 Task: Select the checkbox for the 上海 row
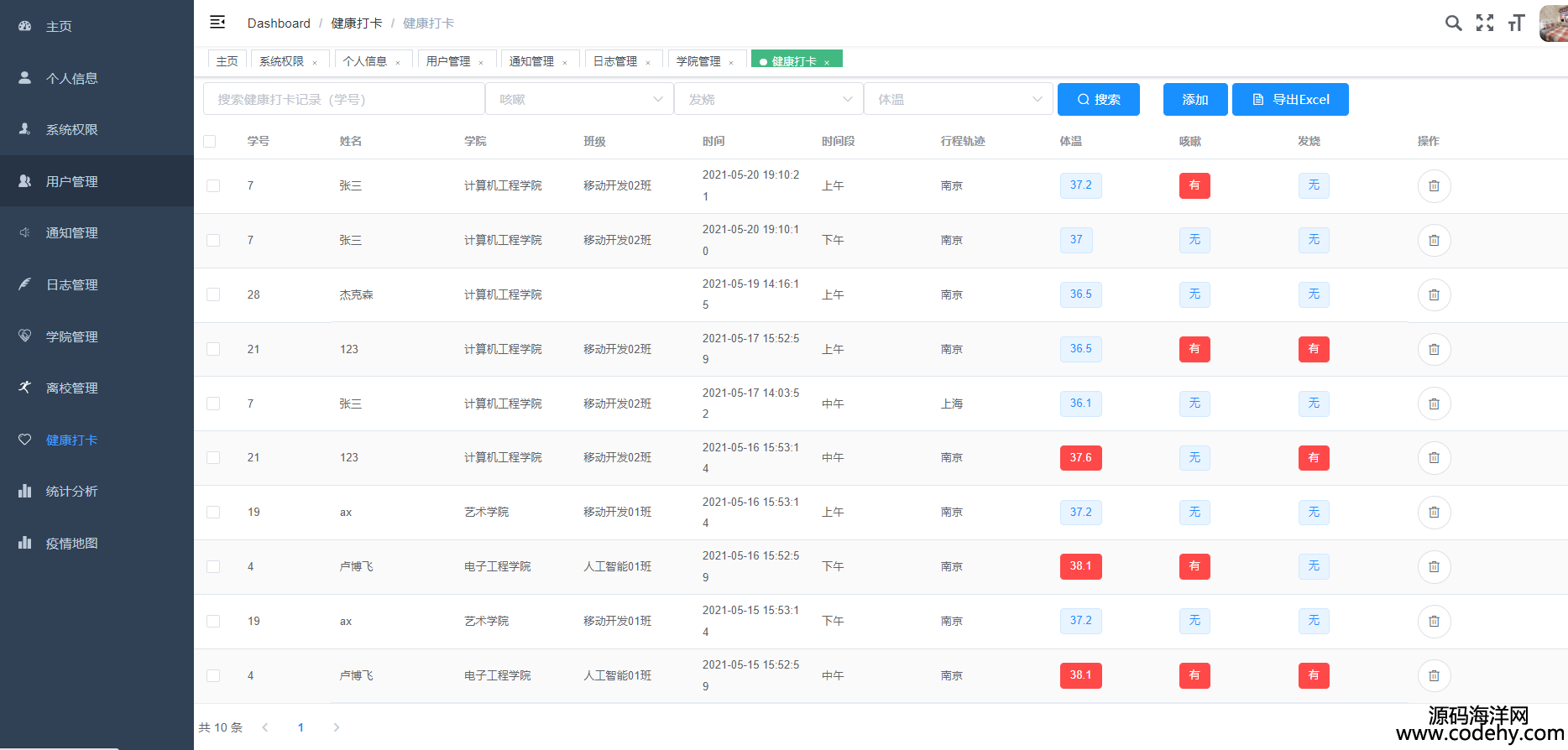tap(213, 404)
